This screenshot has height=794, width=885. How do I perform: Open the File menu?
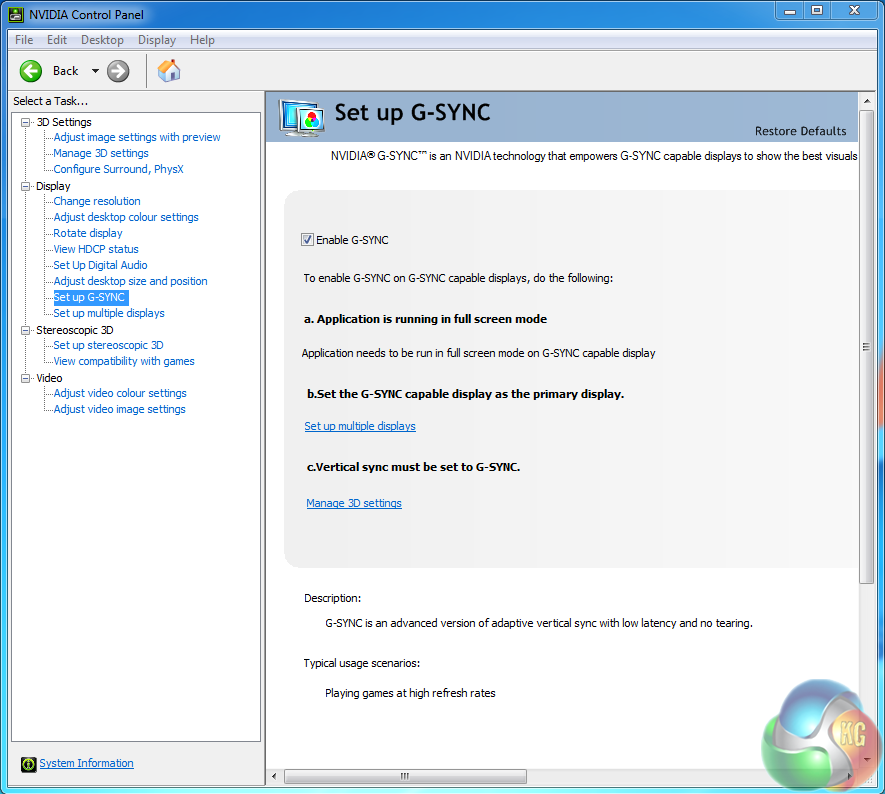tap(24, 40)
